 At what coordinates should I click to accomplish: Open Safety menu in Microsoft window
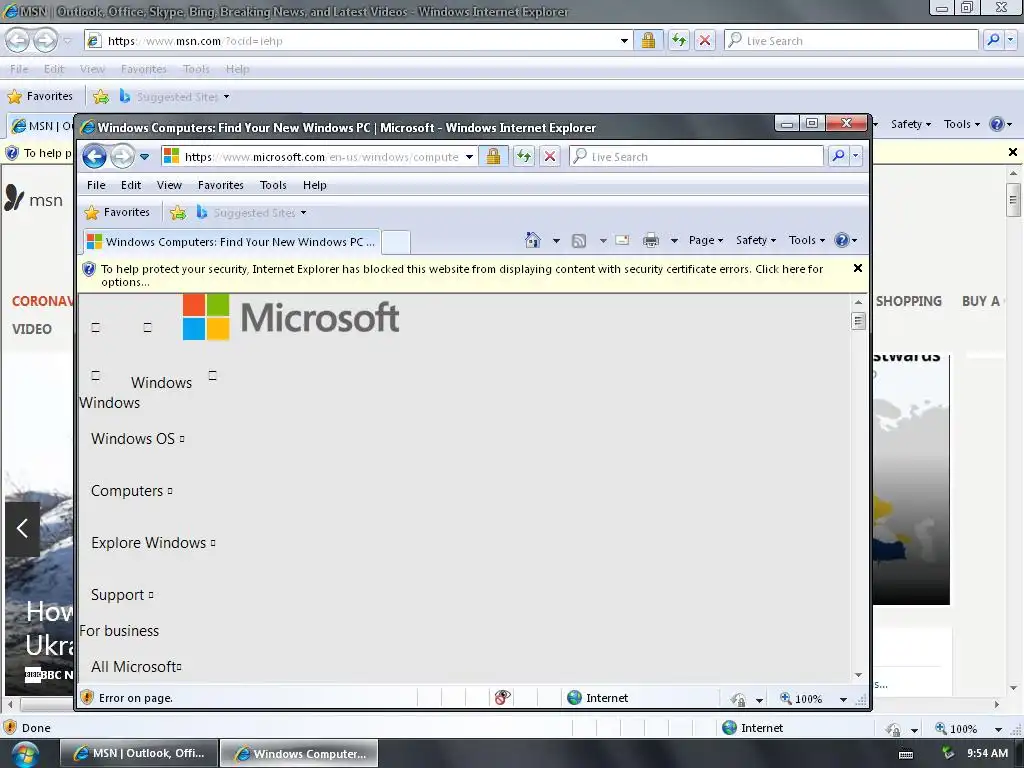[x=756, y=240]
